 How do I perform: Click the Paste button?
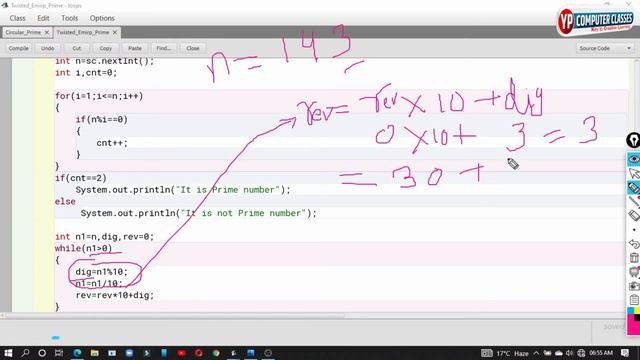[135, 48]
